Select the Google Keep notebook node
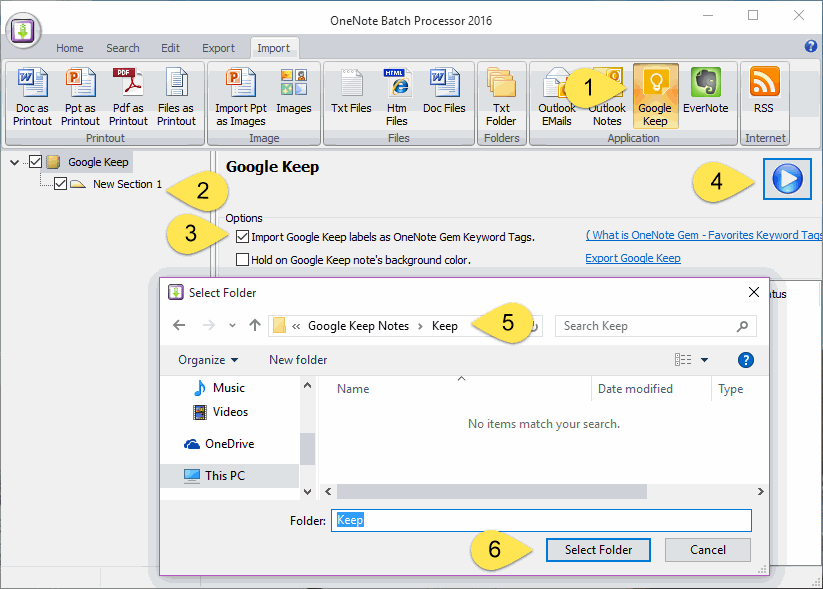This screenshot has width=823, height=589. (x=98, y=162)
